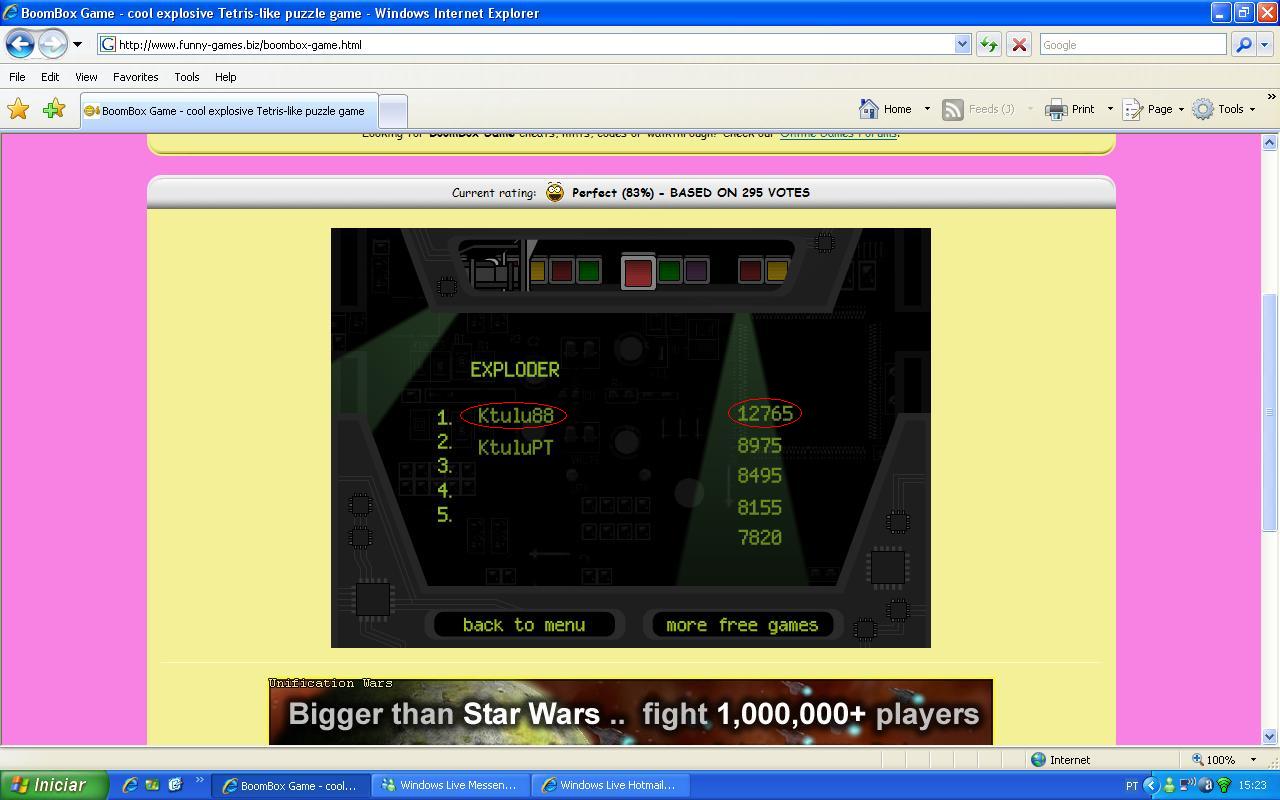Click the red Stop loading button

(x=1018, y=44)
